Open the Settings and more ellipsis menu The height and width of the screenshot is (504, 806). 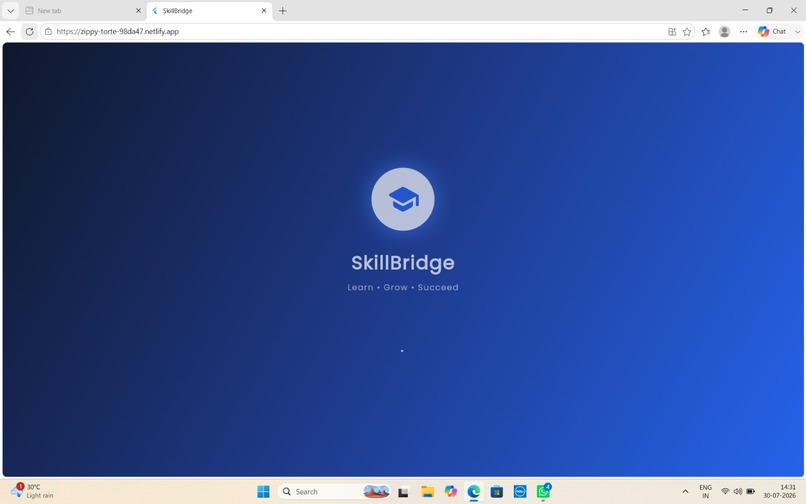(743, 31)
